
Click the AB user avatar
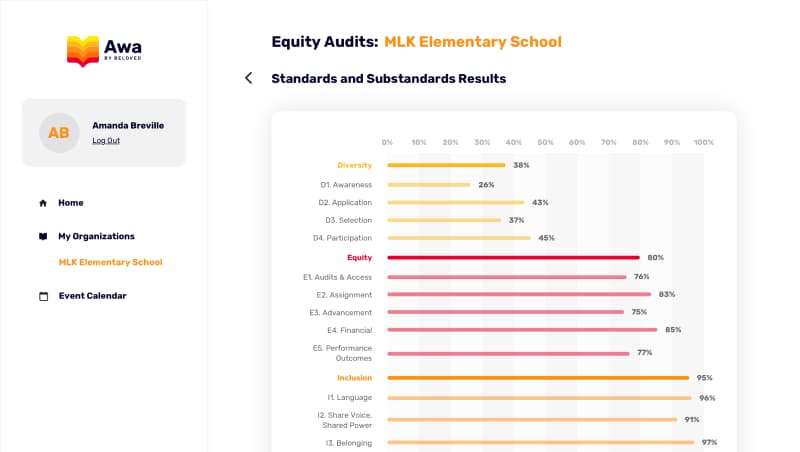[59, 132]
